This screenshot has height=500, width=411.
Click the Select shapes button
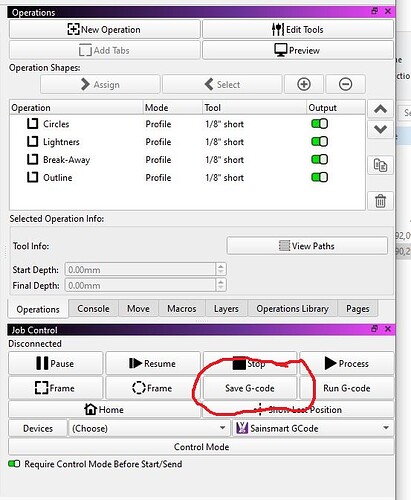tap(222, 84)
